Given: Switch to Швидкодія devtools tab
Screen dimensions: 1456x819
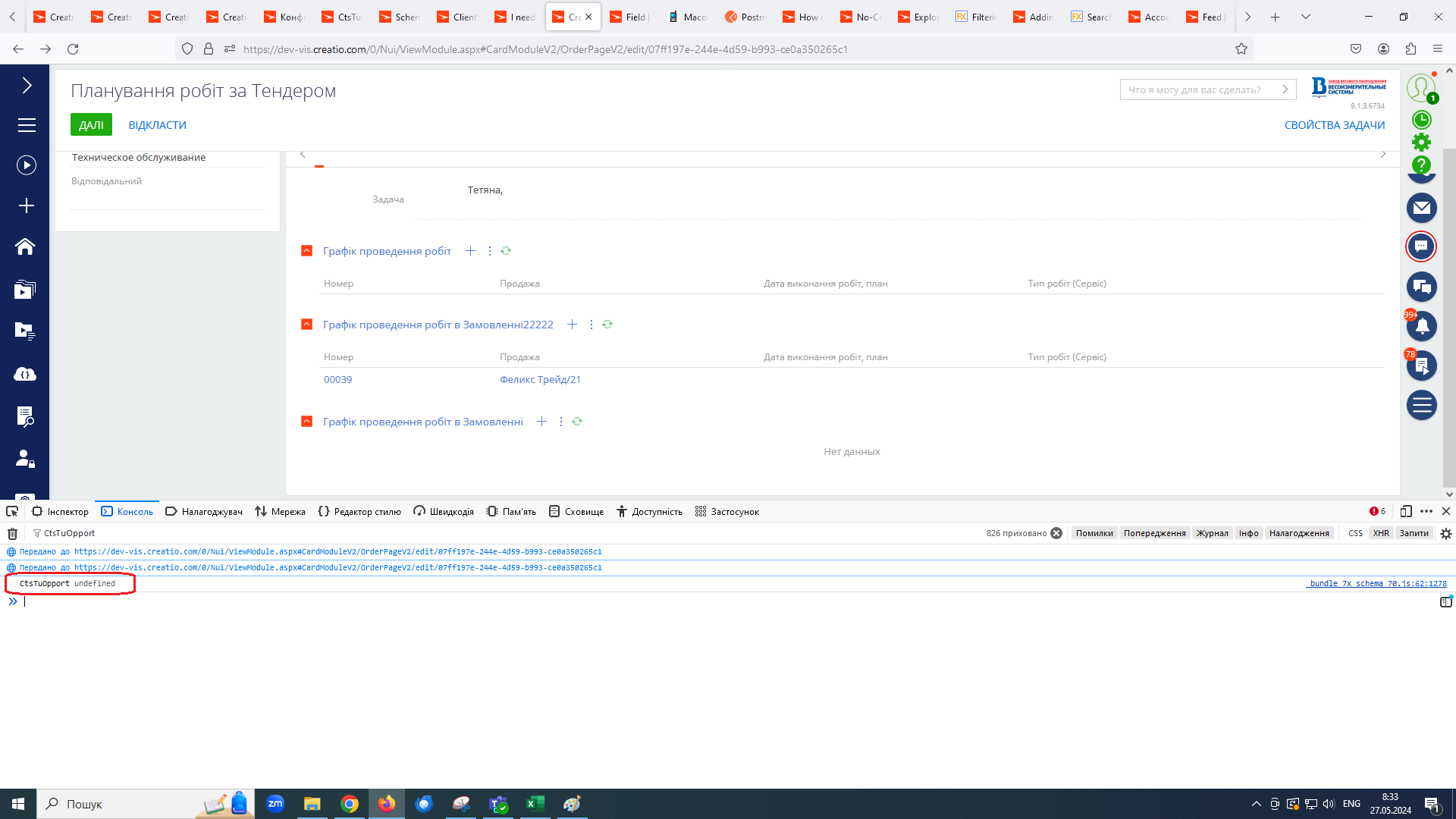Looking at the screenshot, I should click(x=444, y=512).
